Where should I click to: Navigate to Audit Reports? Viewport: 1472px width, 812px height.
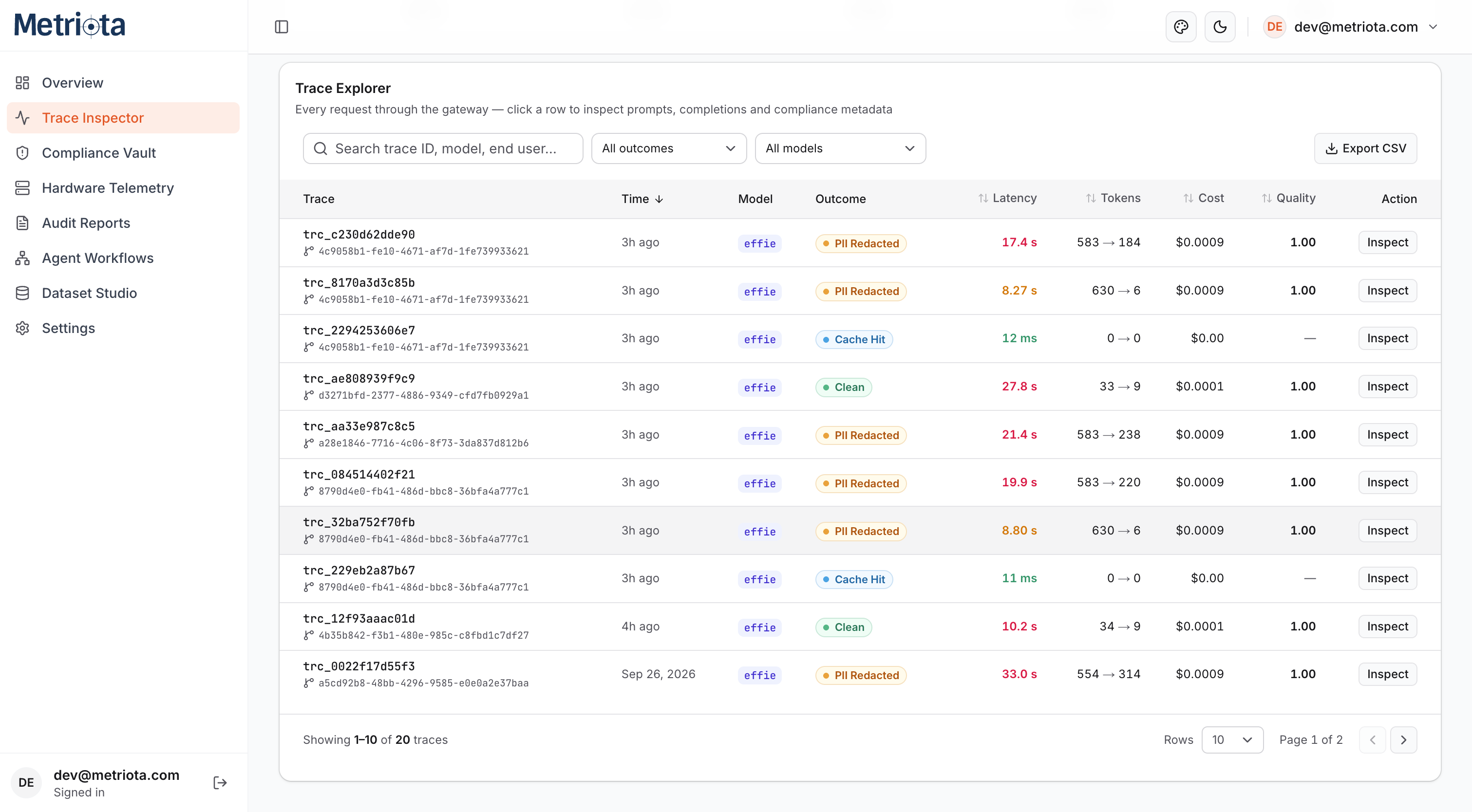[123, 222]
